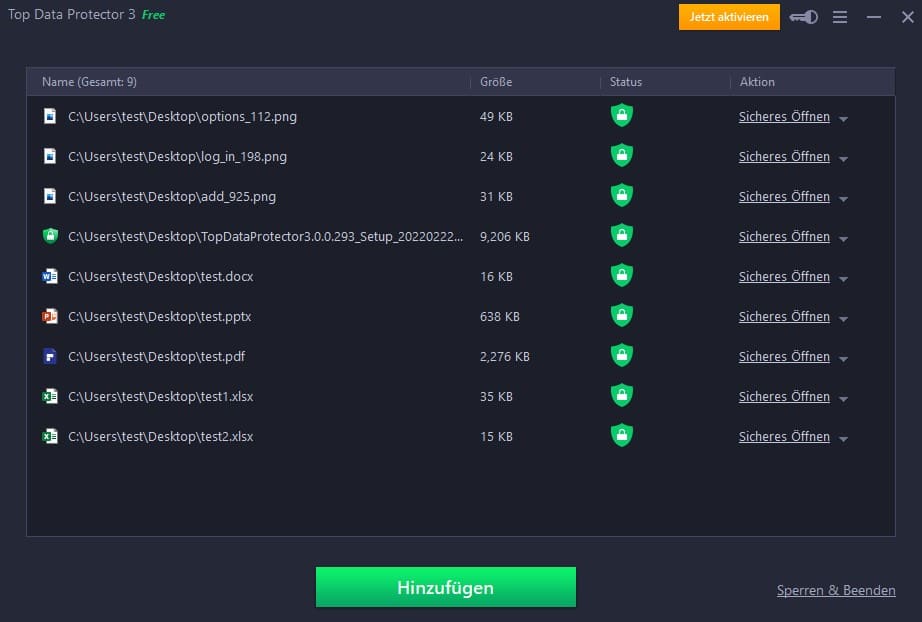Click status lock shield of test.pptx

click(x=622, y=315)
